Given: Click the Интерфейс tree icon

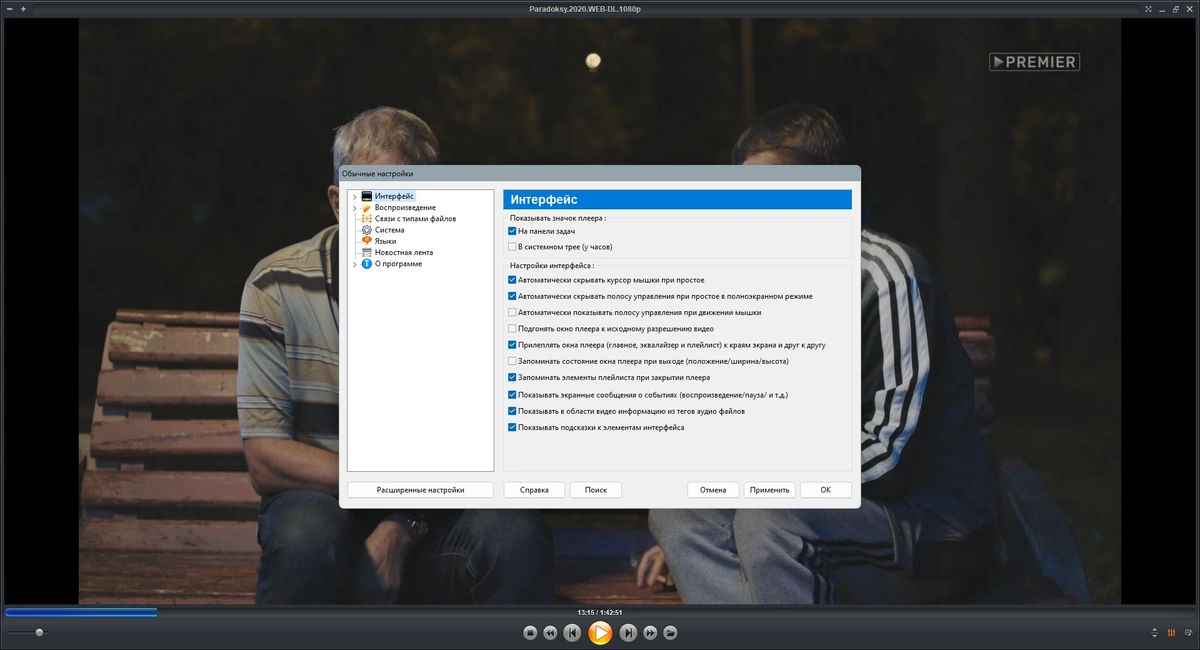Looking at the screenshot, I should [367, 196].
